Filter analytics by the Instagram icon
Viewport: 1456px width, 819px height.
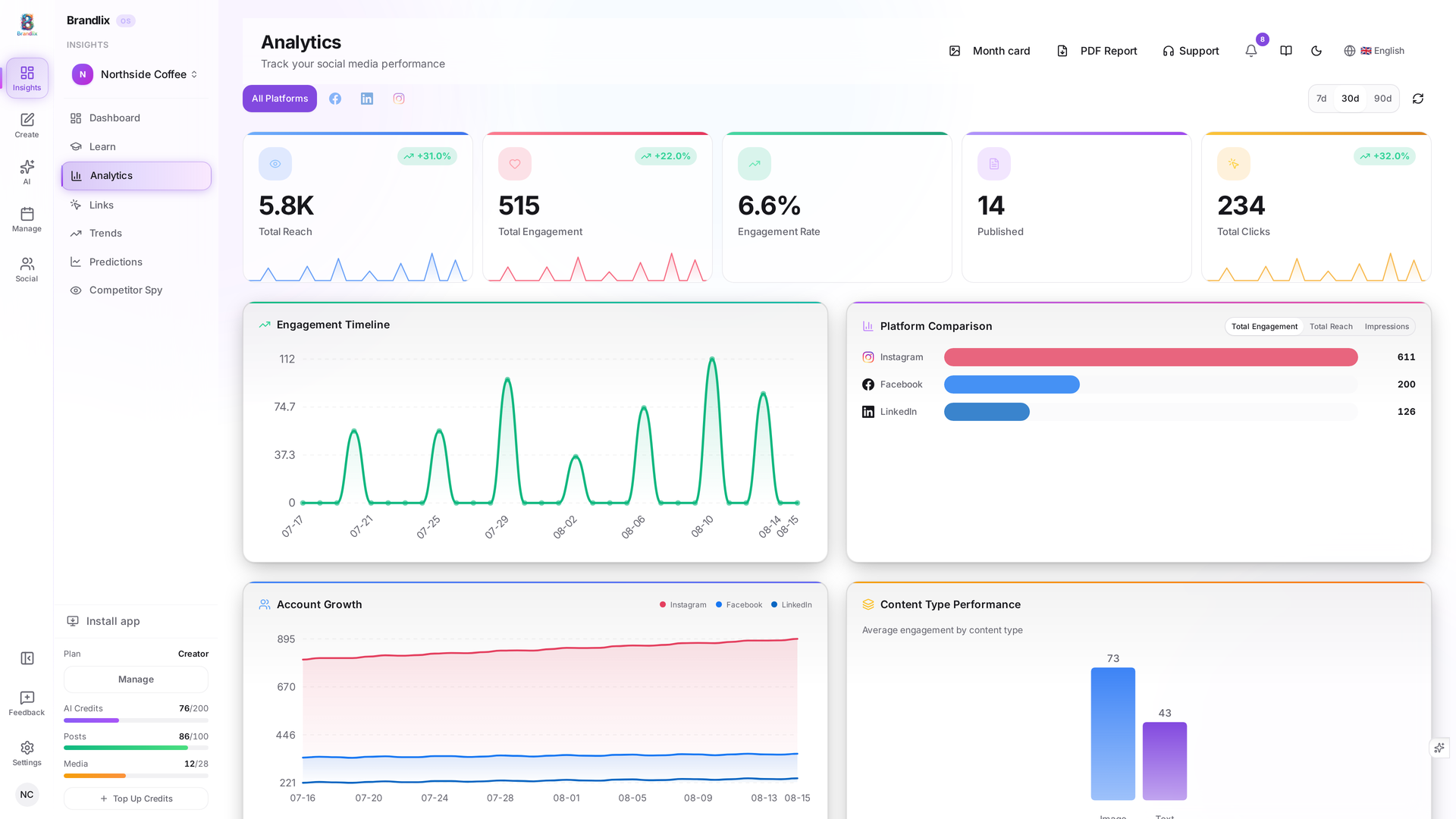tap(399, 99)
